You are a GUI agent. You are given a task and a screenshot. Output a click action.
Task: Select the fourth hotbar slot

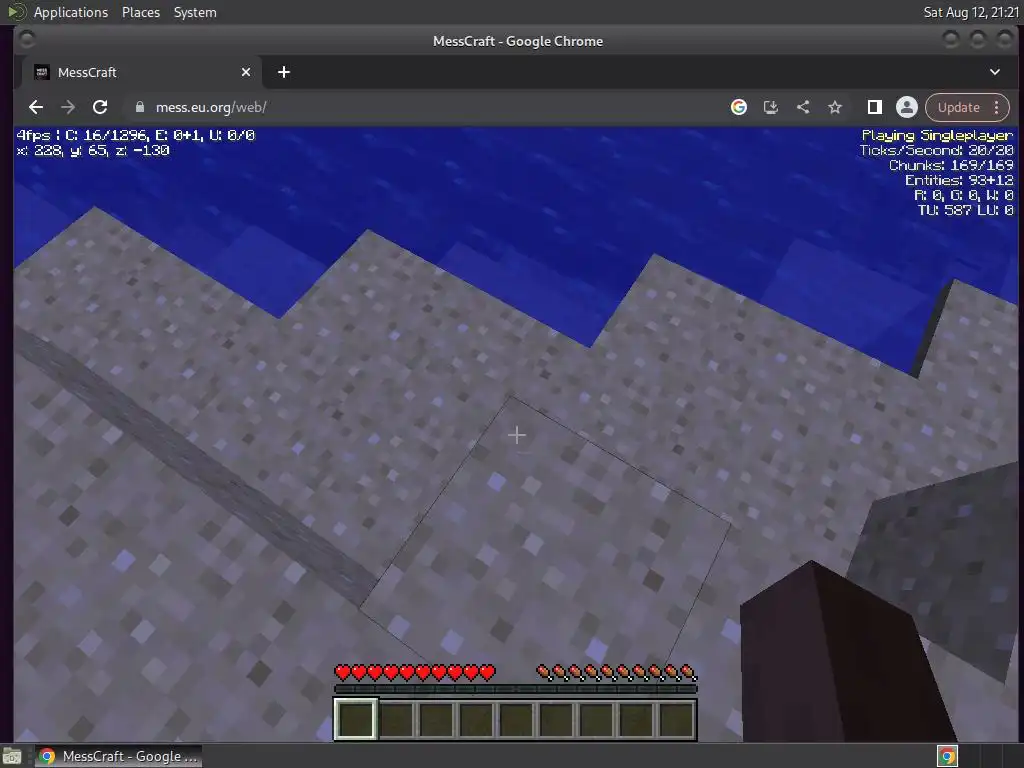(476, 719)
